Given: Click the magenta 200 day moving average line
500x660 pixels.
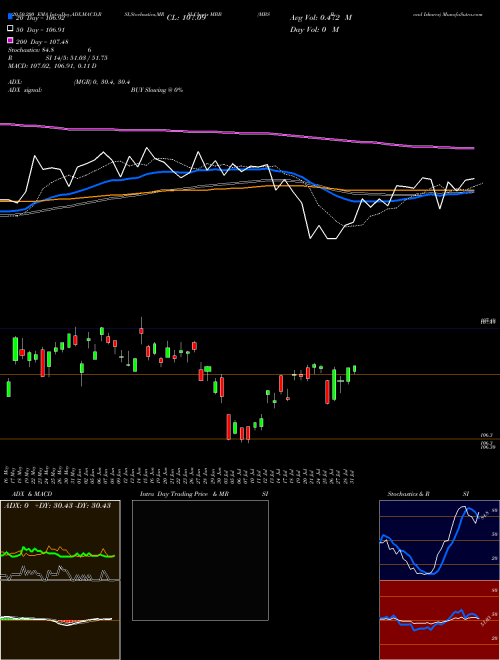Looking at the screenshot, I should click(237, 133).
